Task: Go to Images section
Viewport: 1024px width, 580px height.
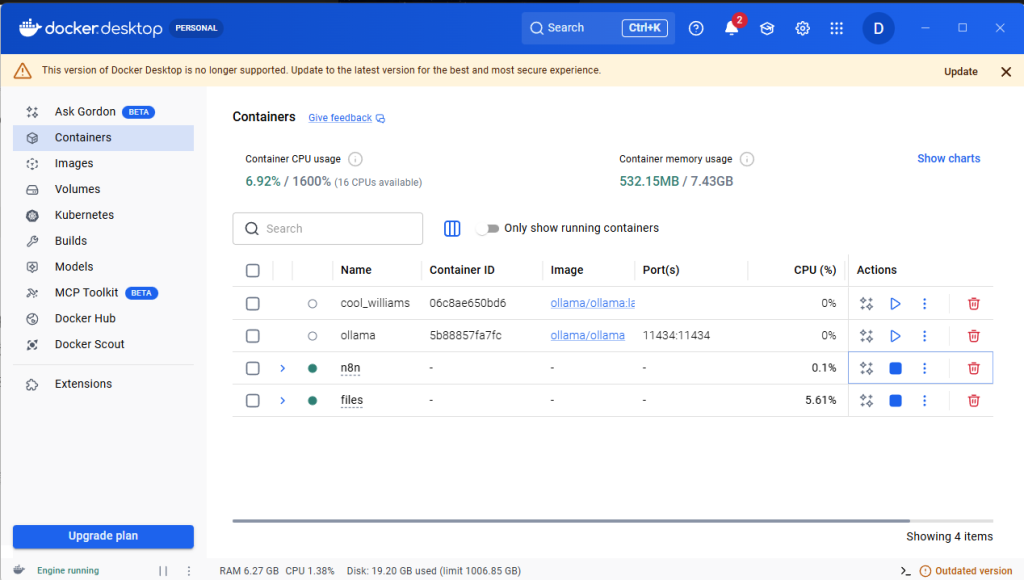Action: click(x=103, y=163)
